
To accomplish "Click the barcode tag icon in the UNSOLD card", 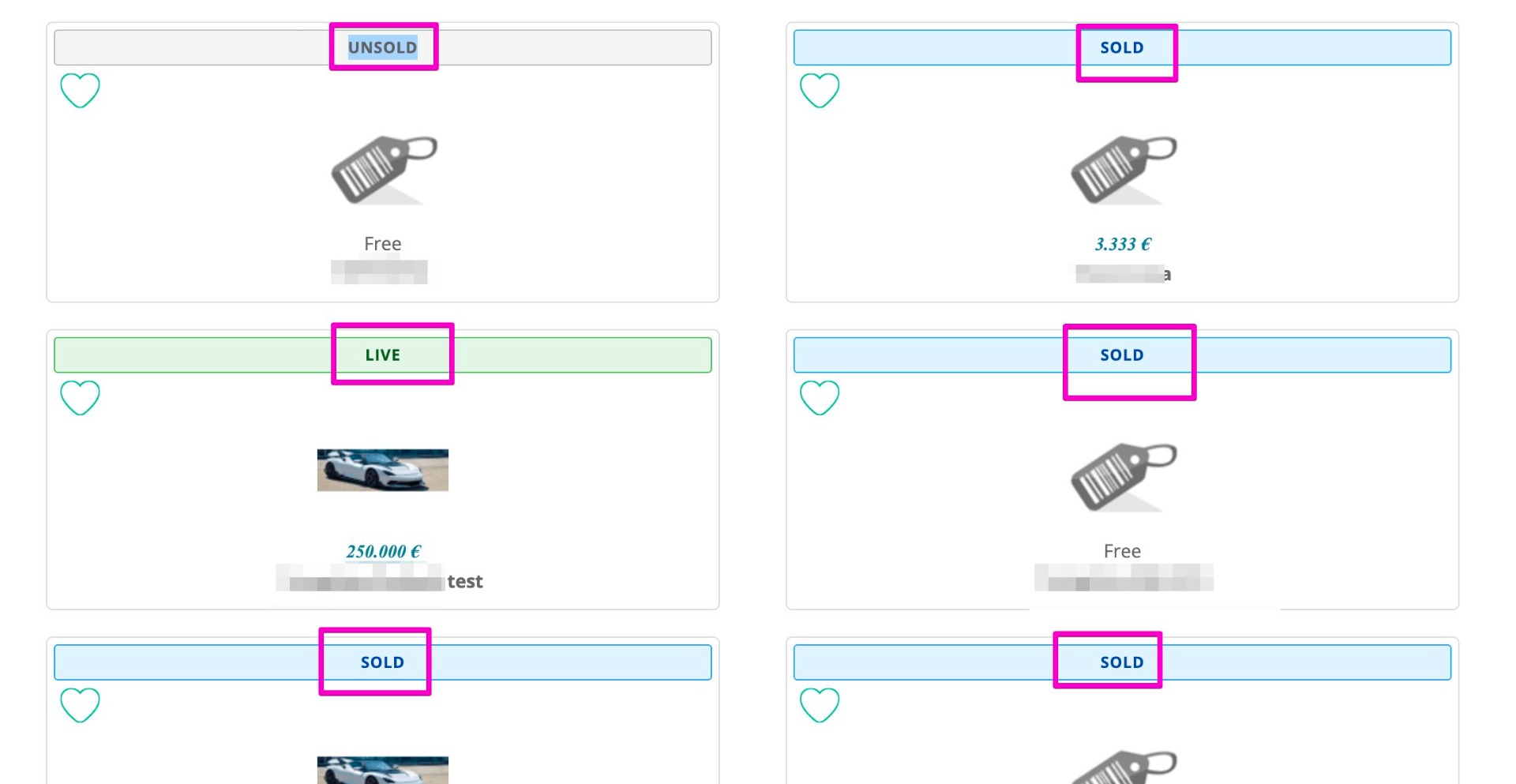I will click(x=383, y=169).
